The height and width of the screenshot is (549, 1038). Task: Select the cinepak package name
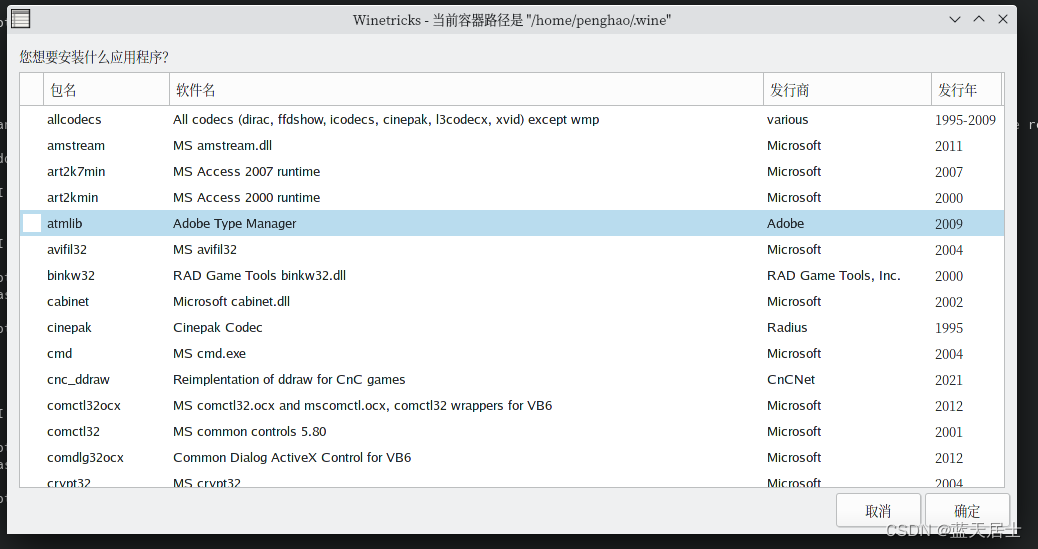tap(69, 327)
